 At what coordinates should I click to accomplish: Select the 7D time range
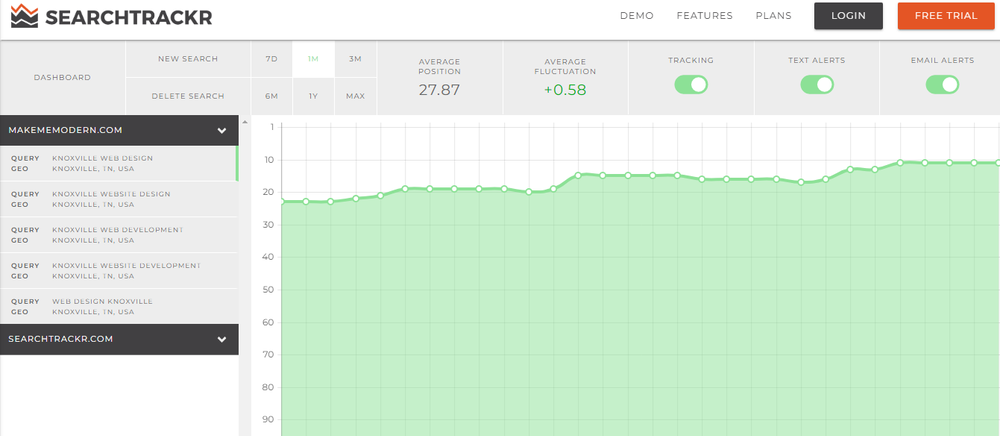(272, 59)
